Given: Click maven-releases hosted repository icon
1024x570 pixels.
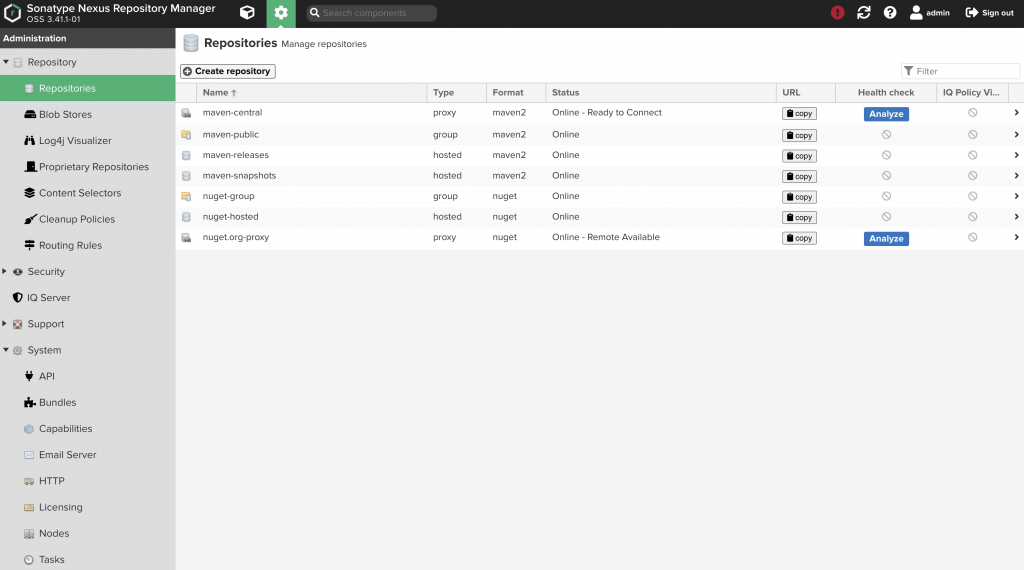Looking at the screenshot, I should tap(186, 155).
